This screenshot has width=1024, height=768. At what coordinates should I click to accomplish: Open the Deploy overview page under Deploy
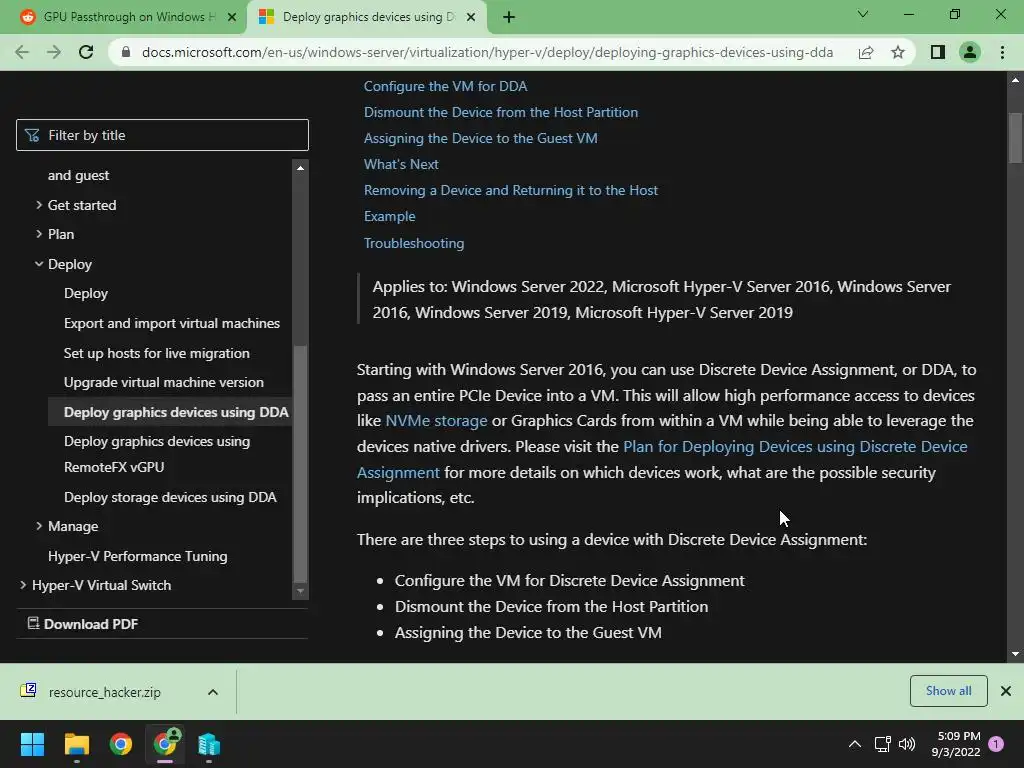coord(86,293)
